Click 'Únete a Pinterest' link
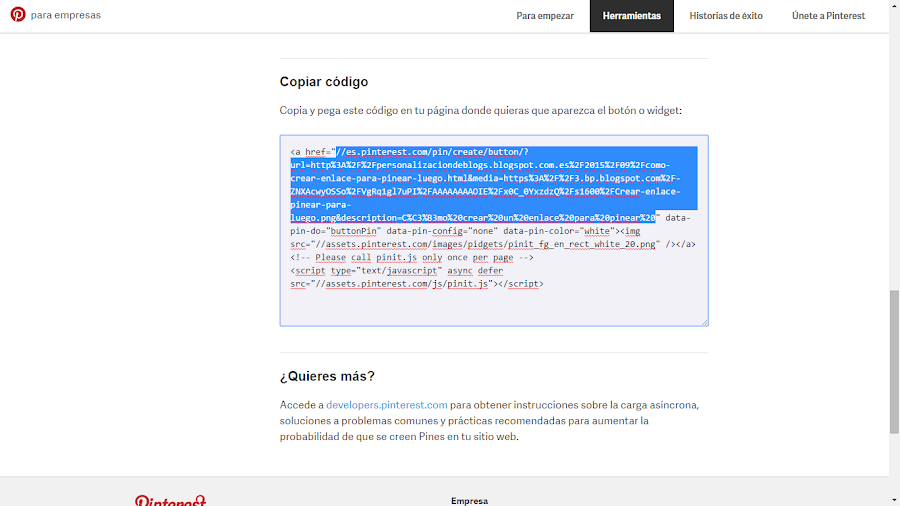Viewport: 900px width, 506px height. (828, 15)
